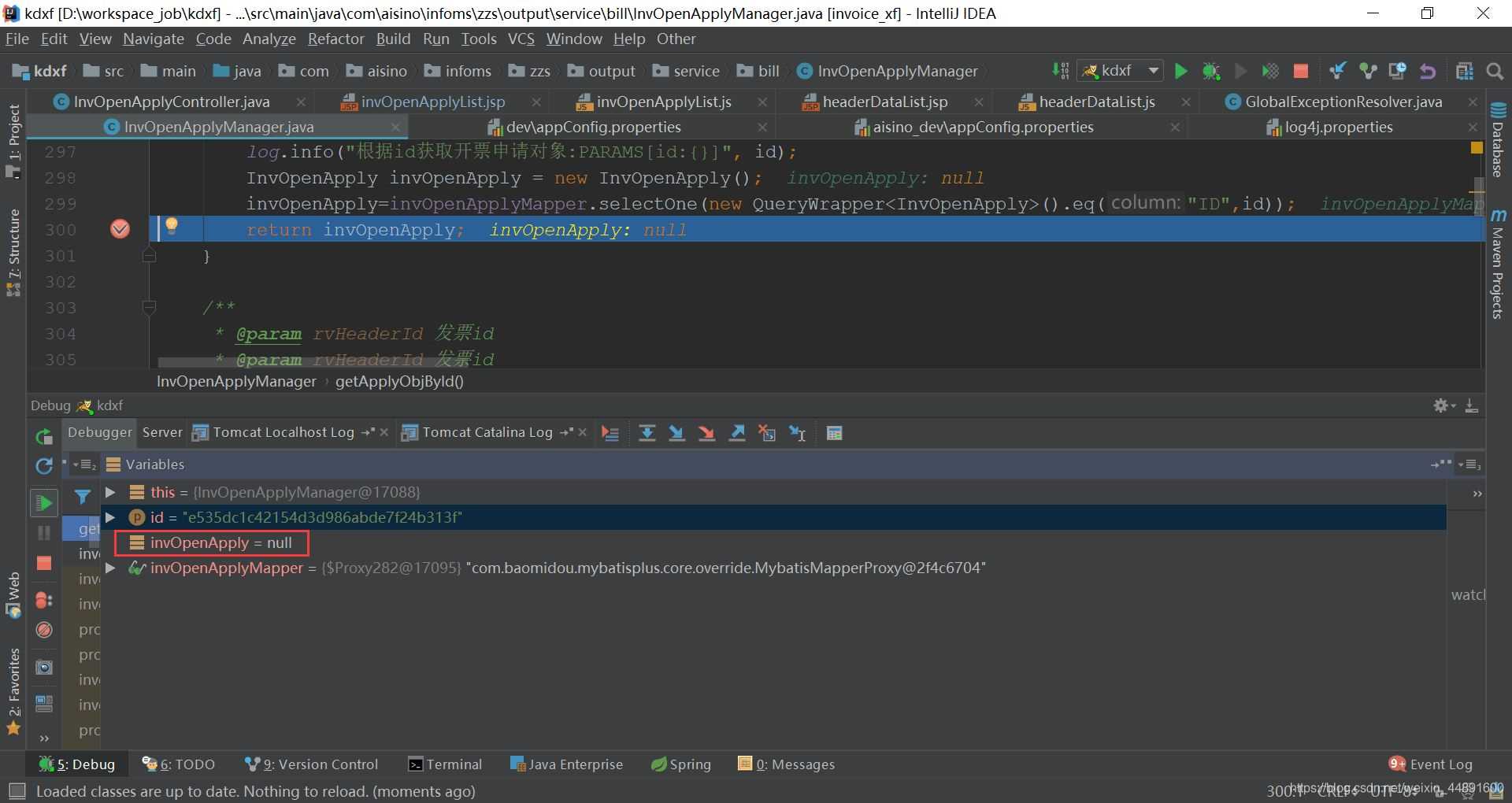Toggle the Database tool window
The image size is (1512, 803).
(1498, 142)
